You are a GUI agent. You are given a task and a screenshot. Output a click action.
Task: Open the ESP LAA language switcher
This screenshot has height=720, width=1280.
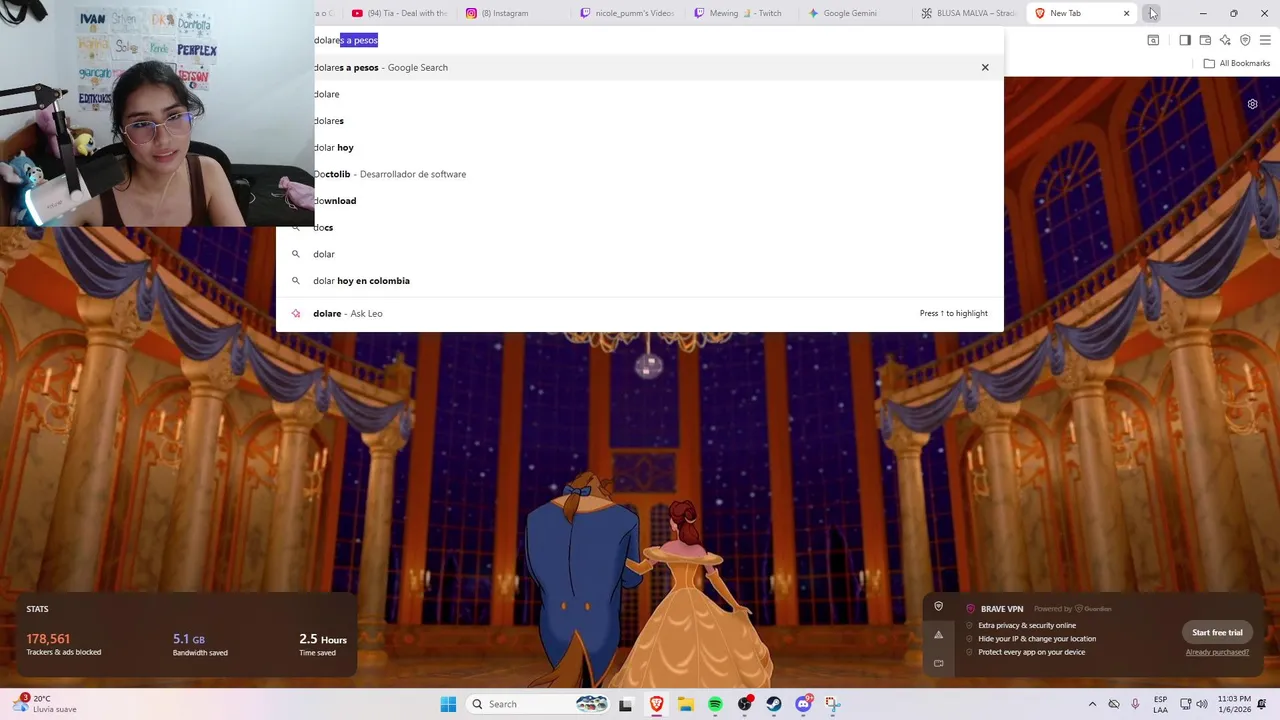click(x=1160, y=704)
